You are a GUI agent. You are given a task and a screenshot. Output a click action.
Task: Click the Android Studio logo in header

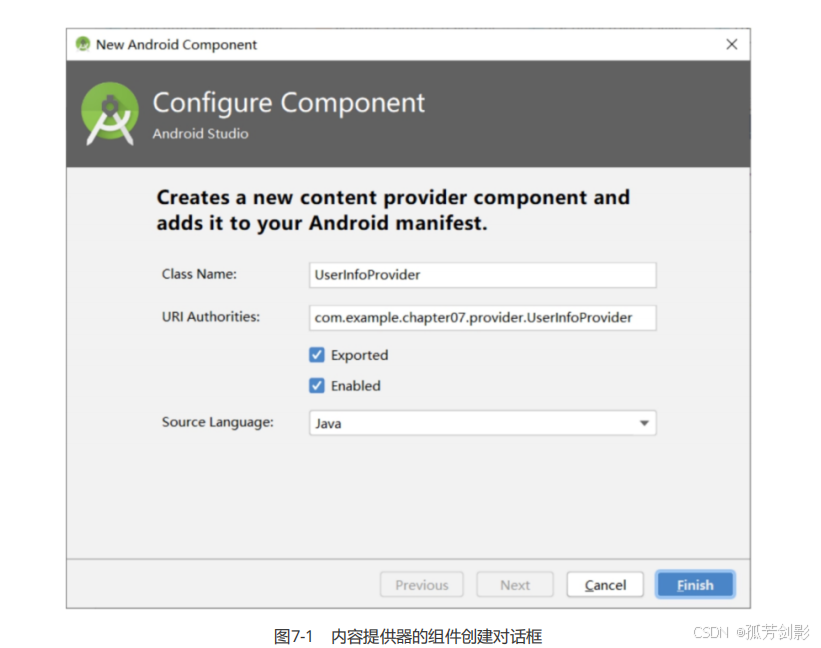point(110,114)
